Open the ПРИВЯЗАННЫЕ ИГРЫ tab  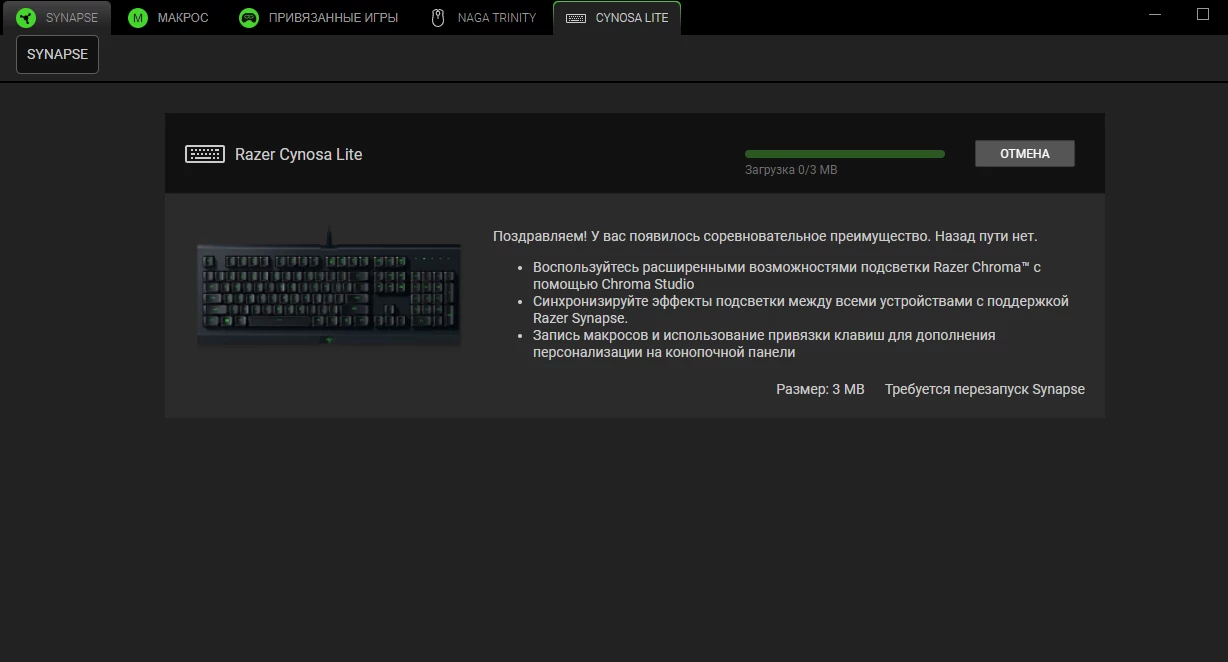[x=318, y=18]
